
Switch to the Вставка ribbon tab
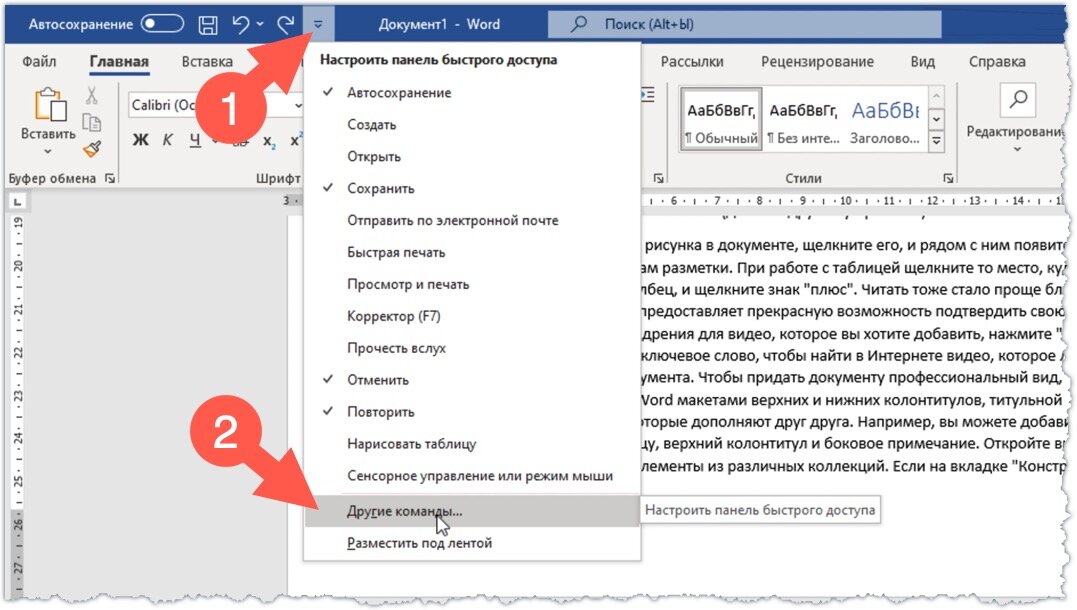[207, 61]
